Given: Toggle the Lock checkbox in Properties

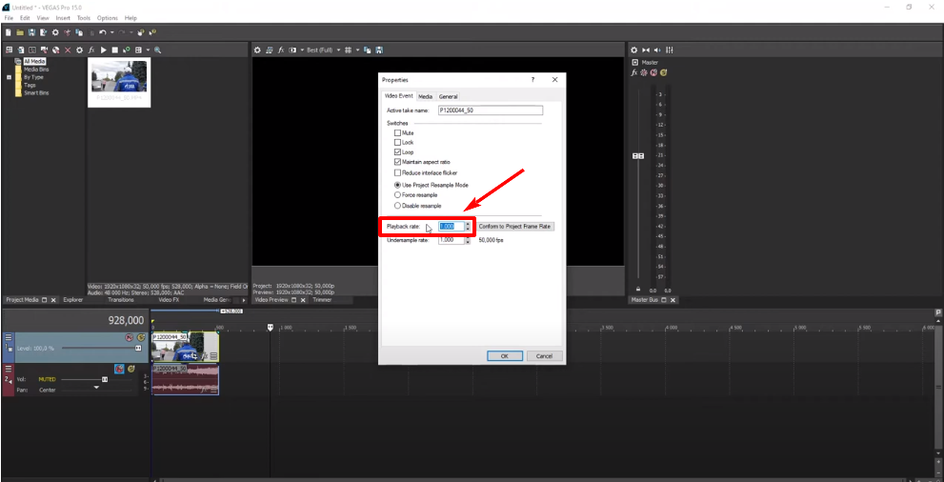Looking at the screenshot, I should click(x=397, y=143).
